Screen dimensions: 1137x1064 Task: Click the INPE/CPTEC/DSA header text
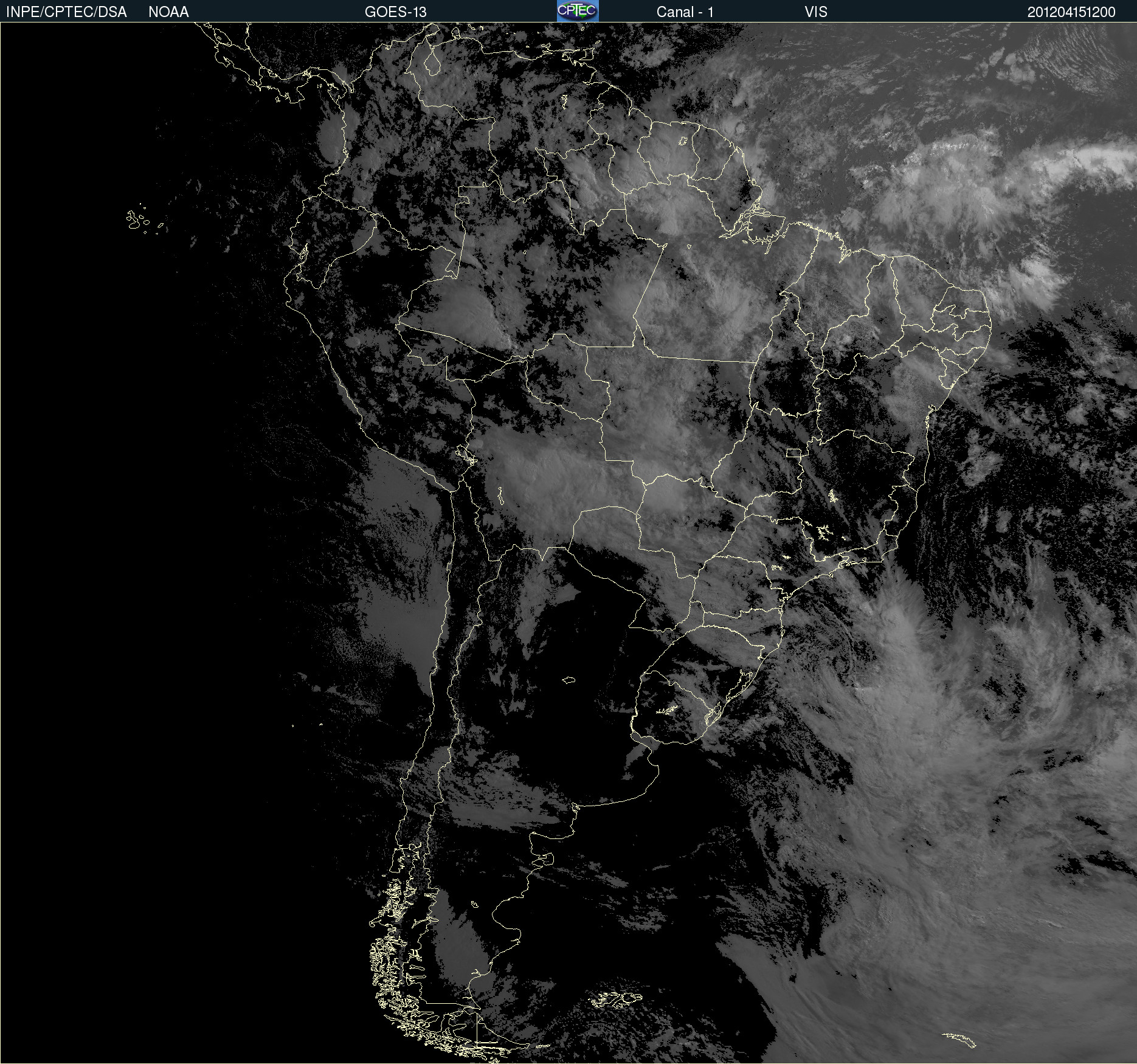point(66,12)
